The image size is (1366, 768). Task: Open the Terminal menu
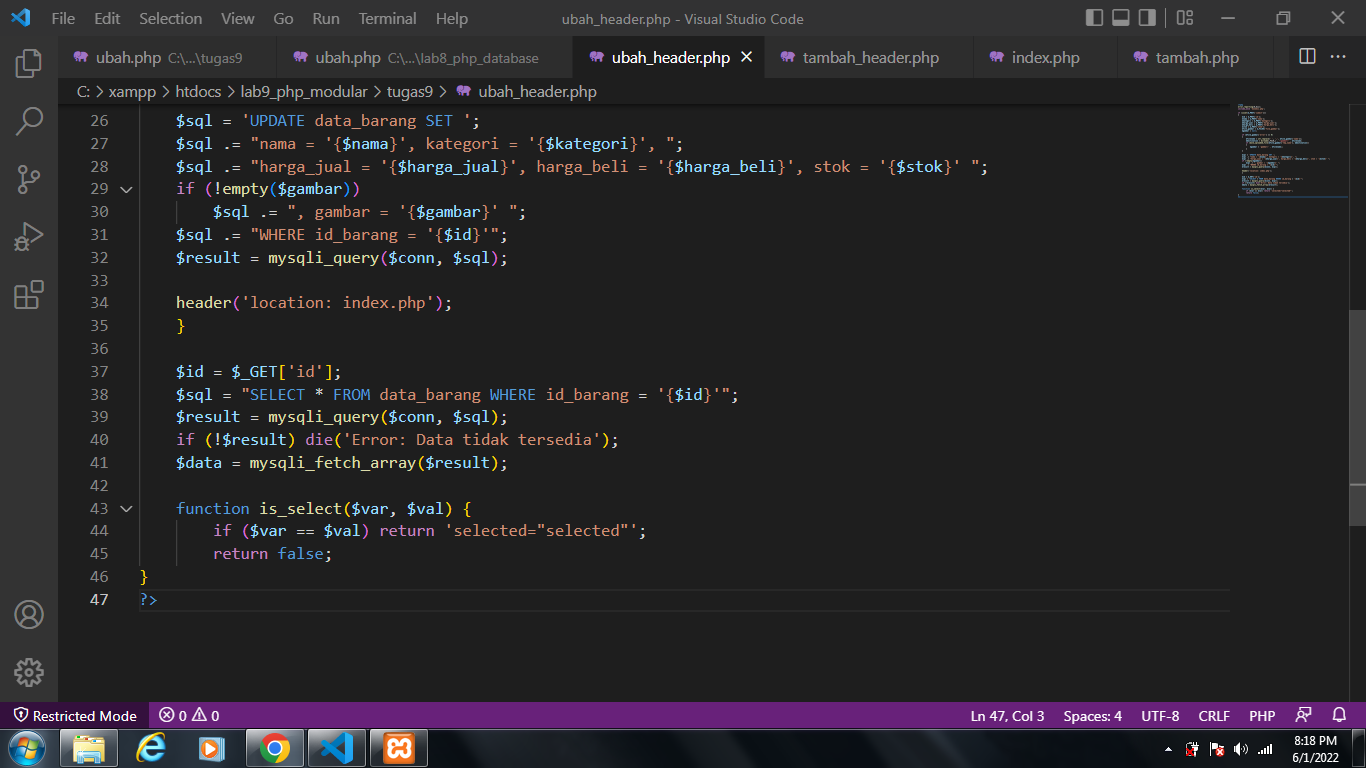[x=388, y=18]
